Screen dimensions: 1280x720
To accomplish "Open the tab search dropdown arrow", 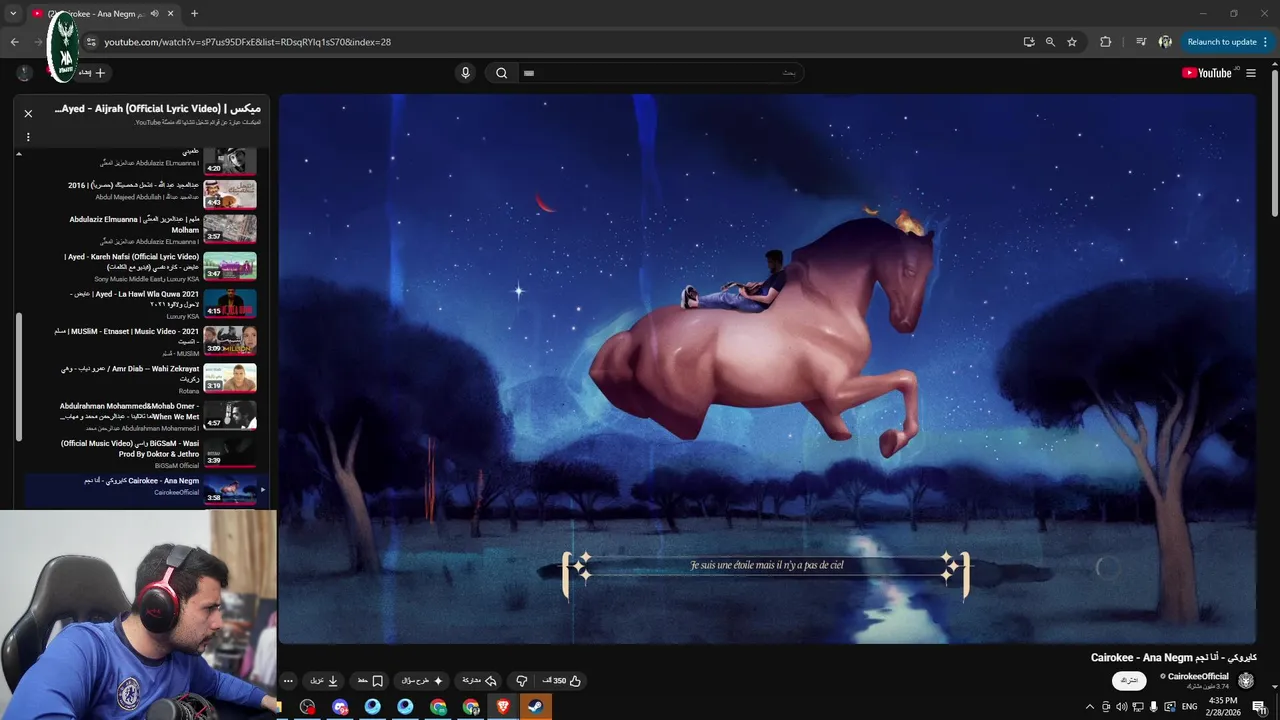I will click(13, 14).
